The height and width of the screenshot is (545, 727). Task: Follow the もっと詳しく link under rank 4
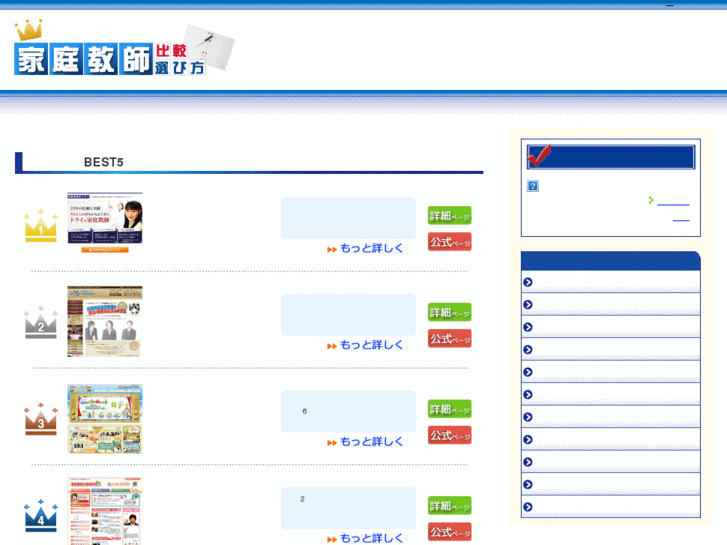(371, 538)
